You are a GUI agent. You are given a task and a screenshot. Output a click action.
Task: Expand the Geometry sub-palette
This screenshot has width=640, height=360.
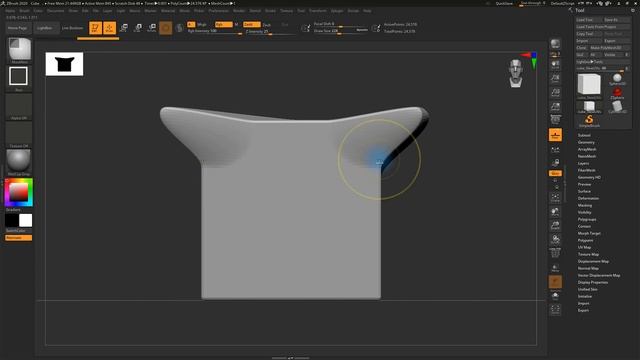pos(586,142)
